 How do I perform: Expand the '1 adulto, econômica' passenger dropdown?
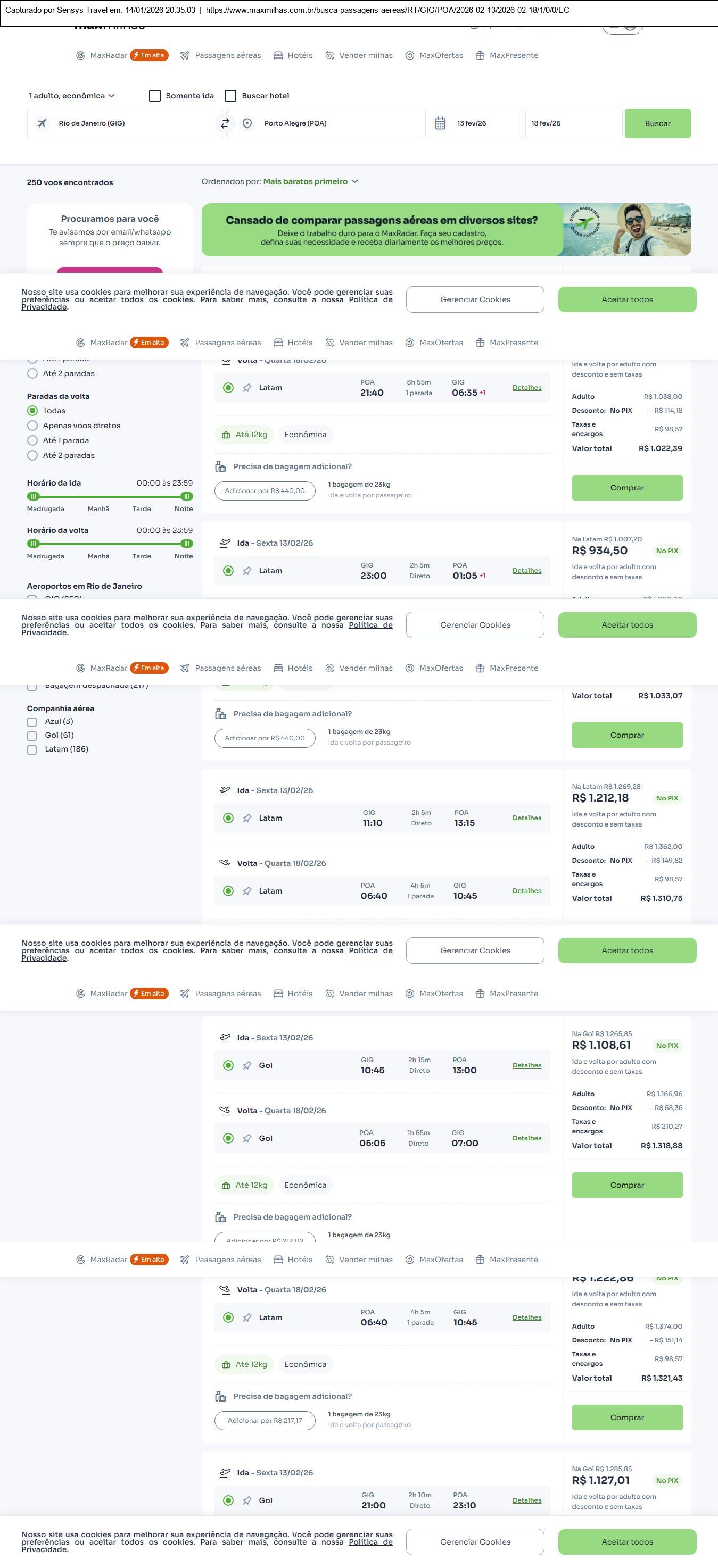[71, 96]
